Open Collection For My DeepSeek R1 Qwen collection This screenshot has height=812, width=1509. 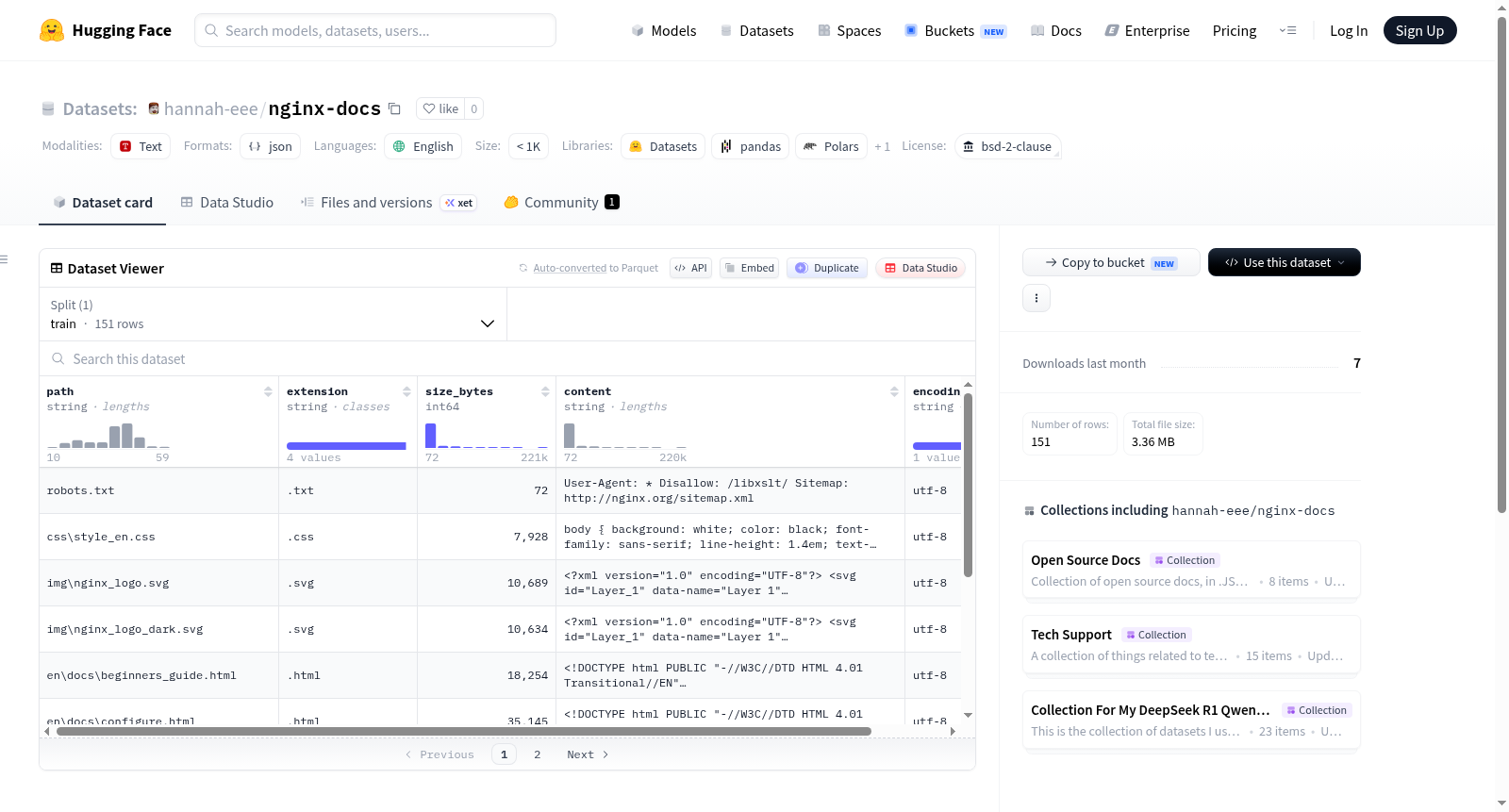pyautogui.click(x=1190, y=720)
